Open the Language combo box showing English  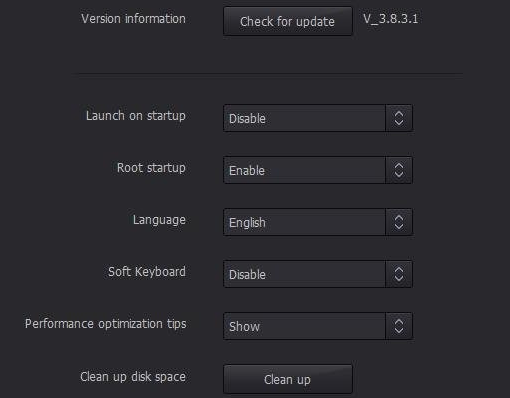click(318, 222)
